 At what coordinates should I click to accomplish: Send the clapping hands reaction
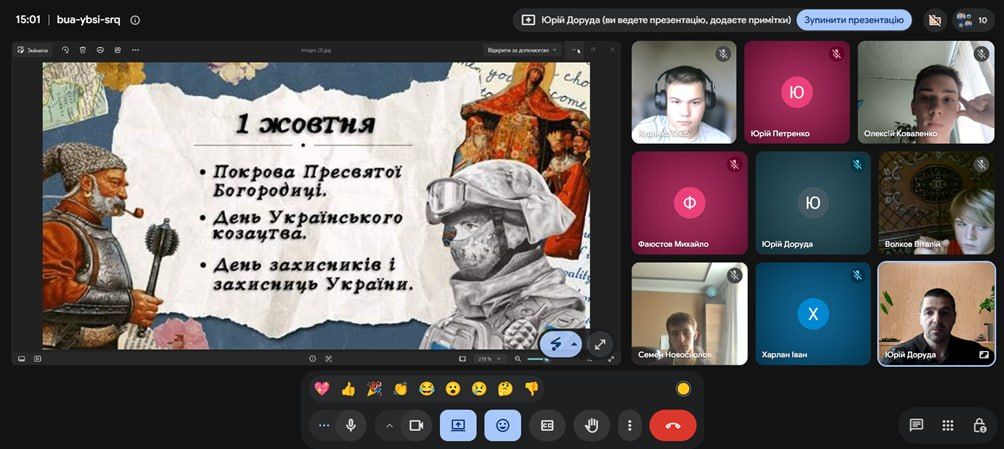coord(400,388)
